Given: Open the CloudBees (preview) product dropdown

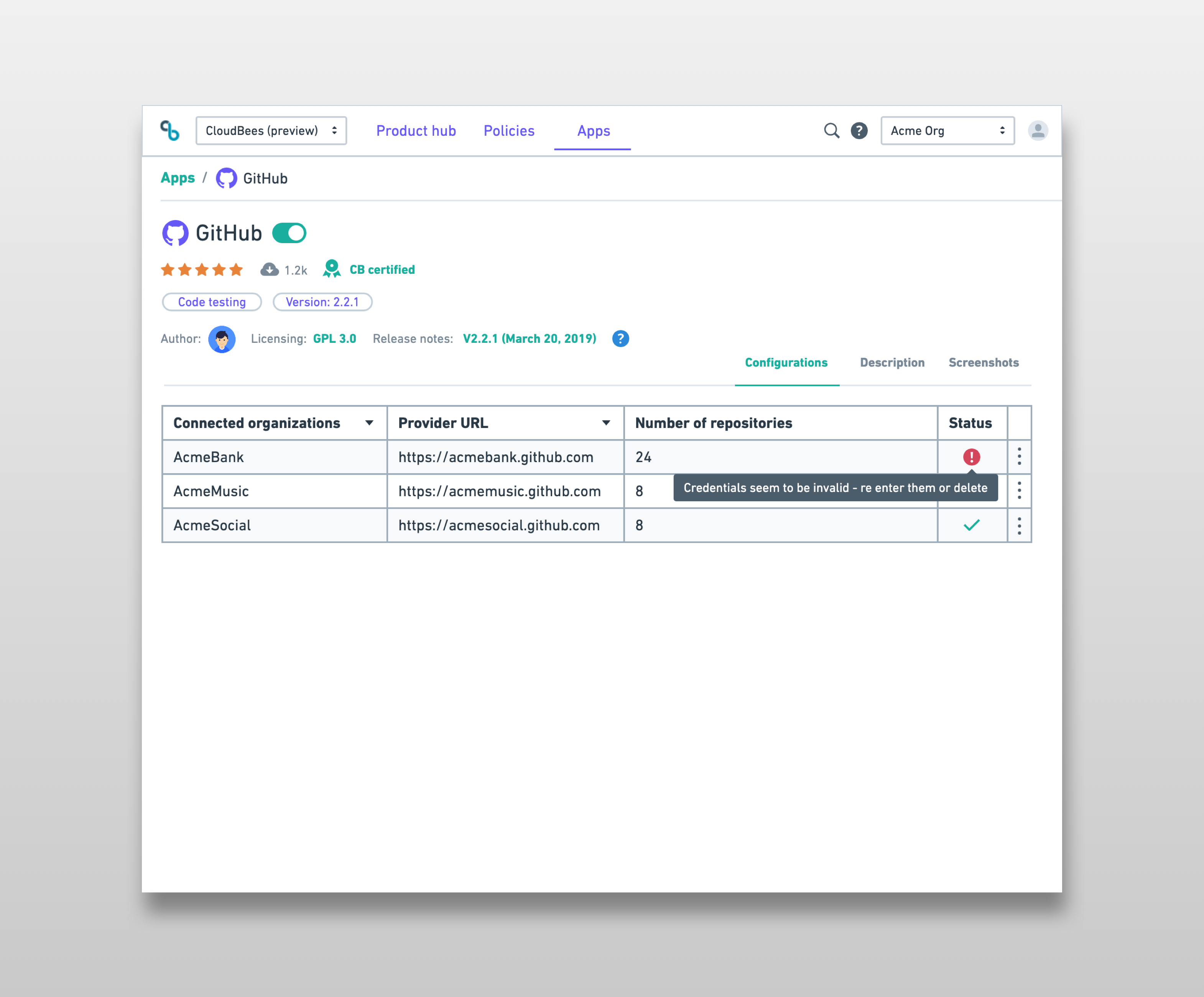Looking at the screenshot, I should tap(271, 131).
